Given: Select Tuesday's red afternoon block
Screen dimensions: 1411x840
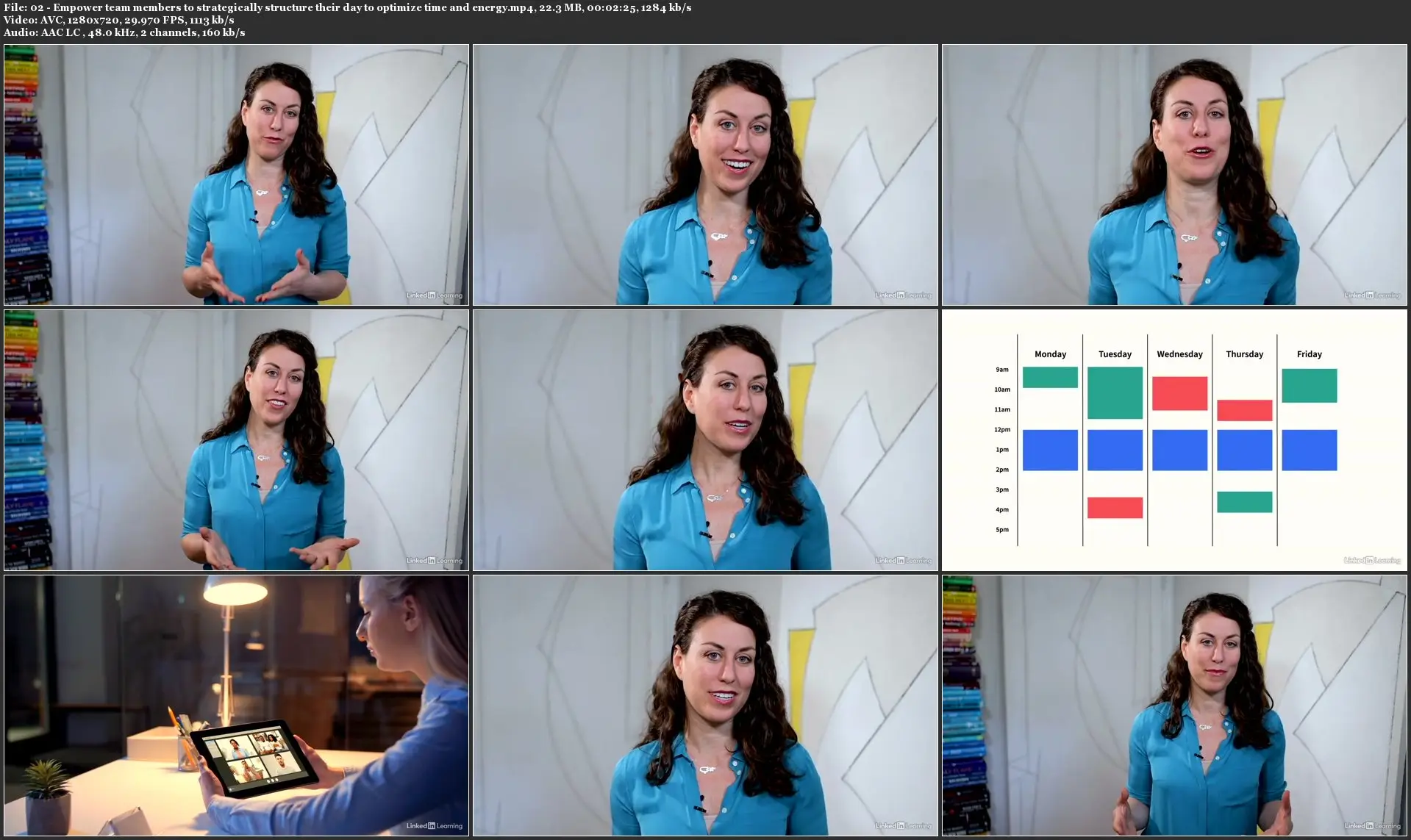Looking at the screenshot, I should coord(1115,508).
